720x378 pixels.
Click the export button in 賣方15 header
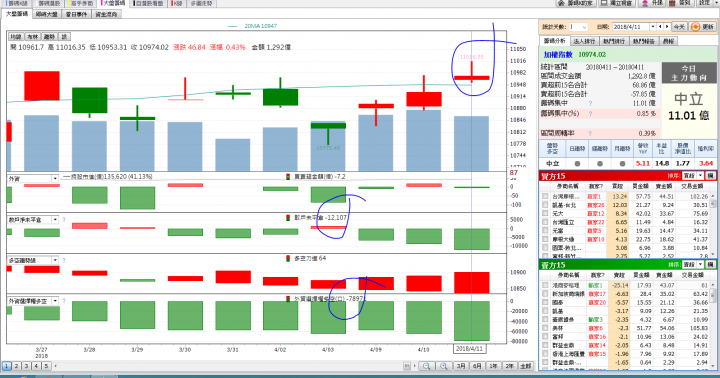(x=710, y=265)
